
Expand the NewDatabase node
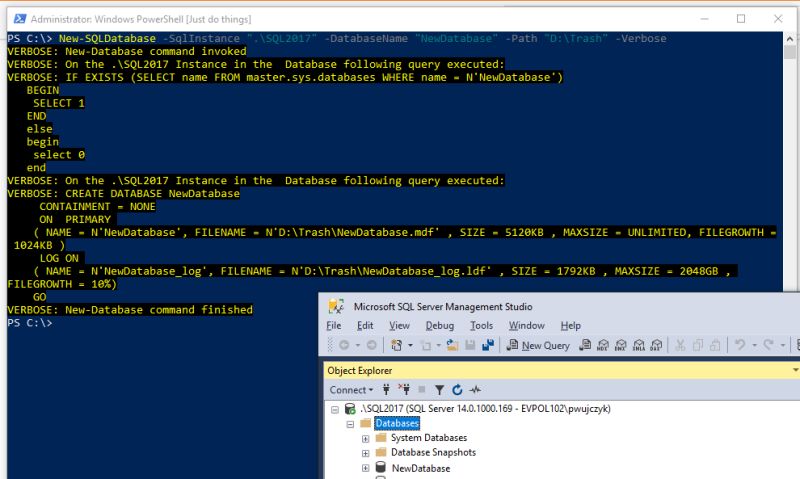coord(365,468)
